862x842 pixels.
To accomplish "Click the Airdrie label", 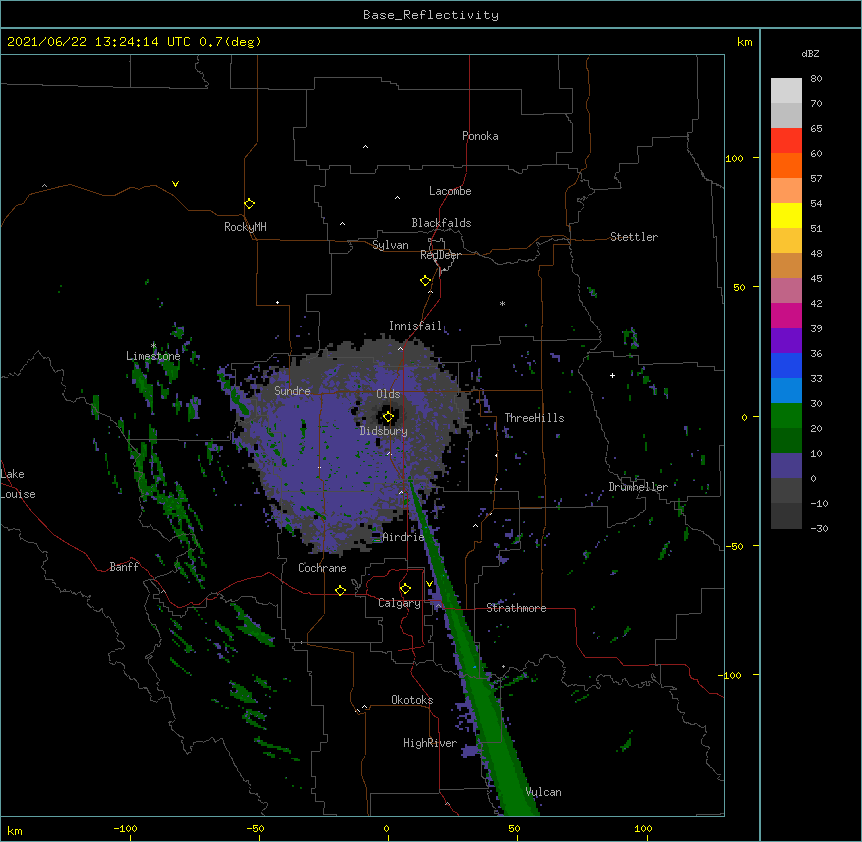I will pos(403,537).
